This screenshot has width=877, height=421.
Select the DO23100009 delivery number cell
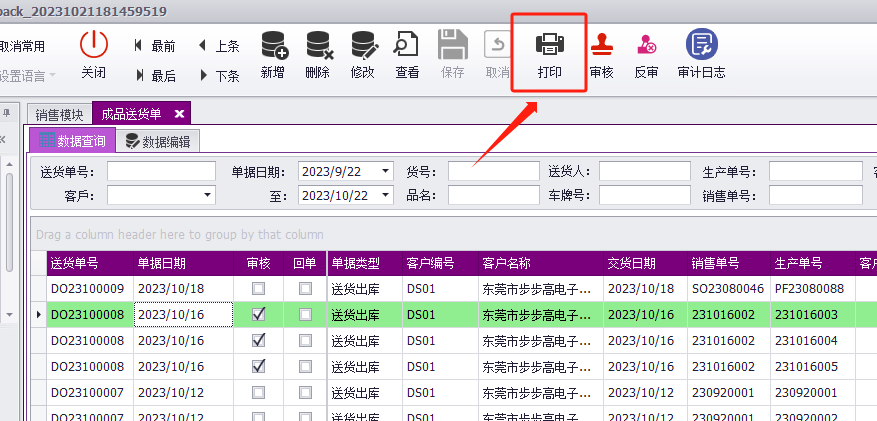[x=90, y=288]
